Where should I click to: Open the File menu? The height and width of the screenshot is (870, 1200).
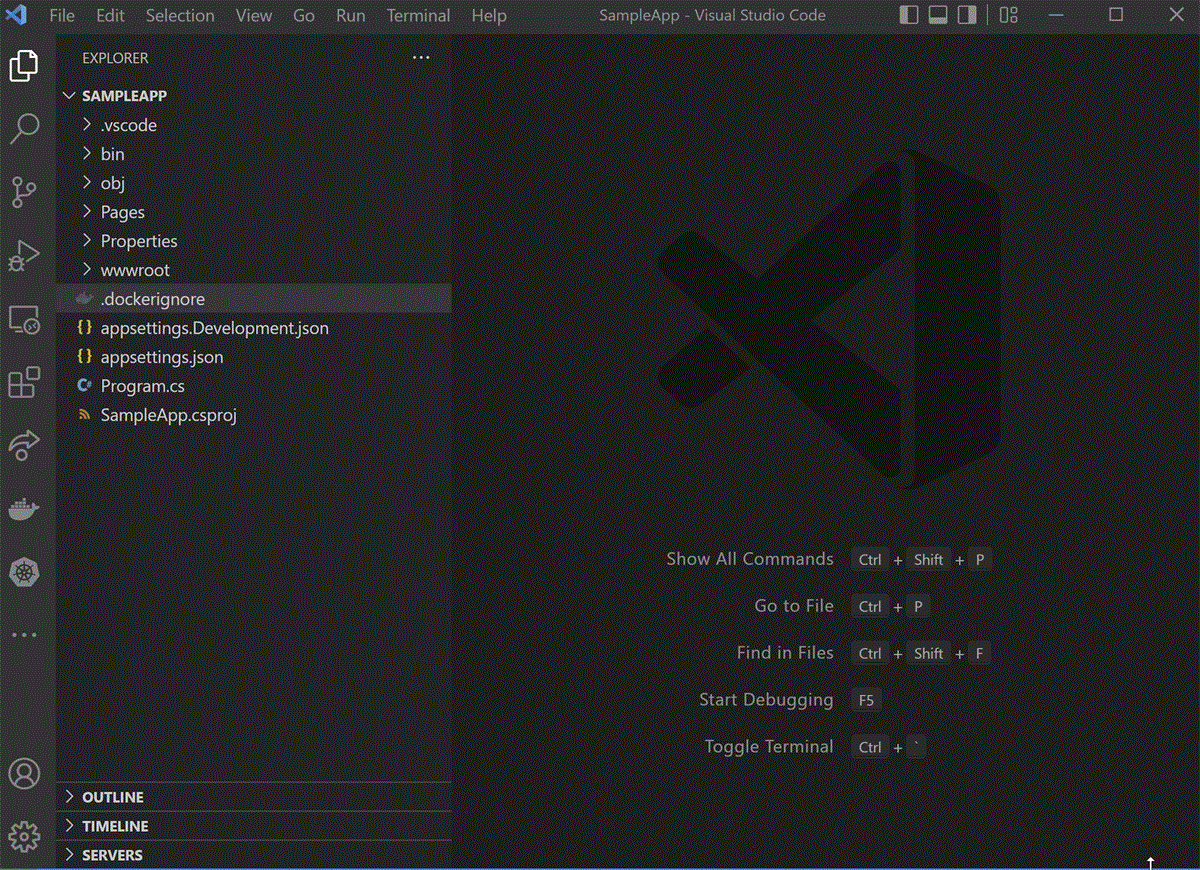click(62, 16)
